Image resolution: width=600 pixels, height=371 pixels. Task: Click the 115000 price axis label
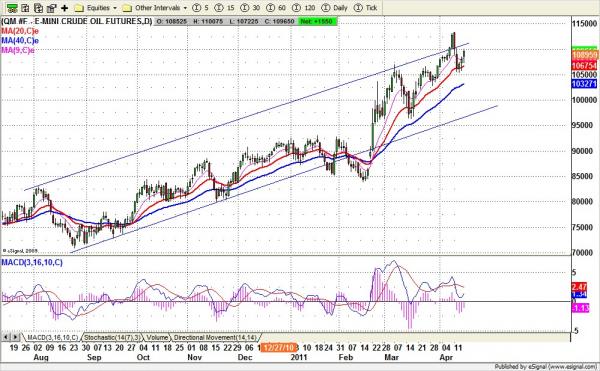(584, 23)
